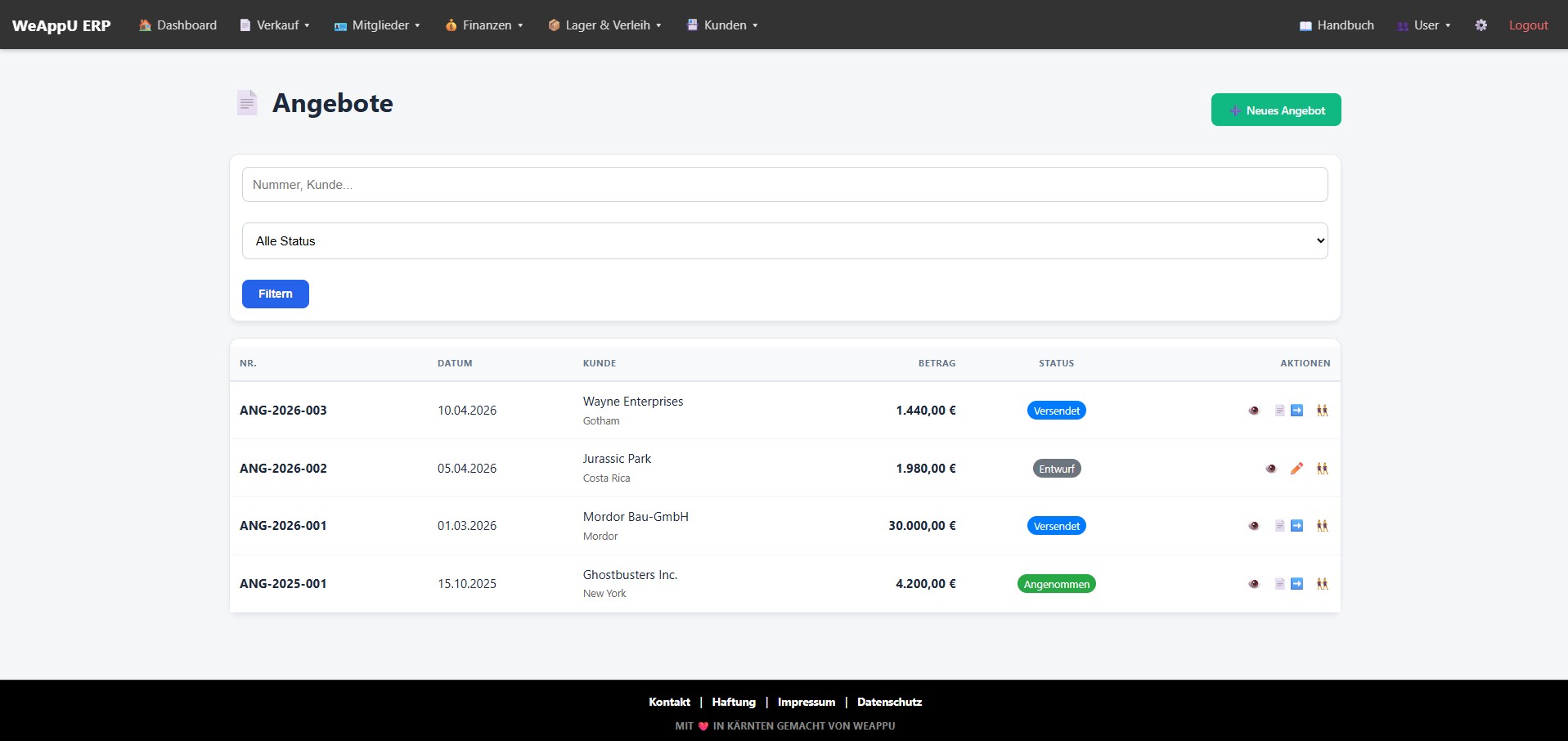Create a Neues Angebot
Viewport: 1568px width, 741px height.
click(x=1276, y=110)
